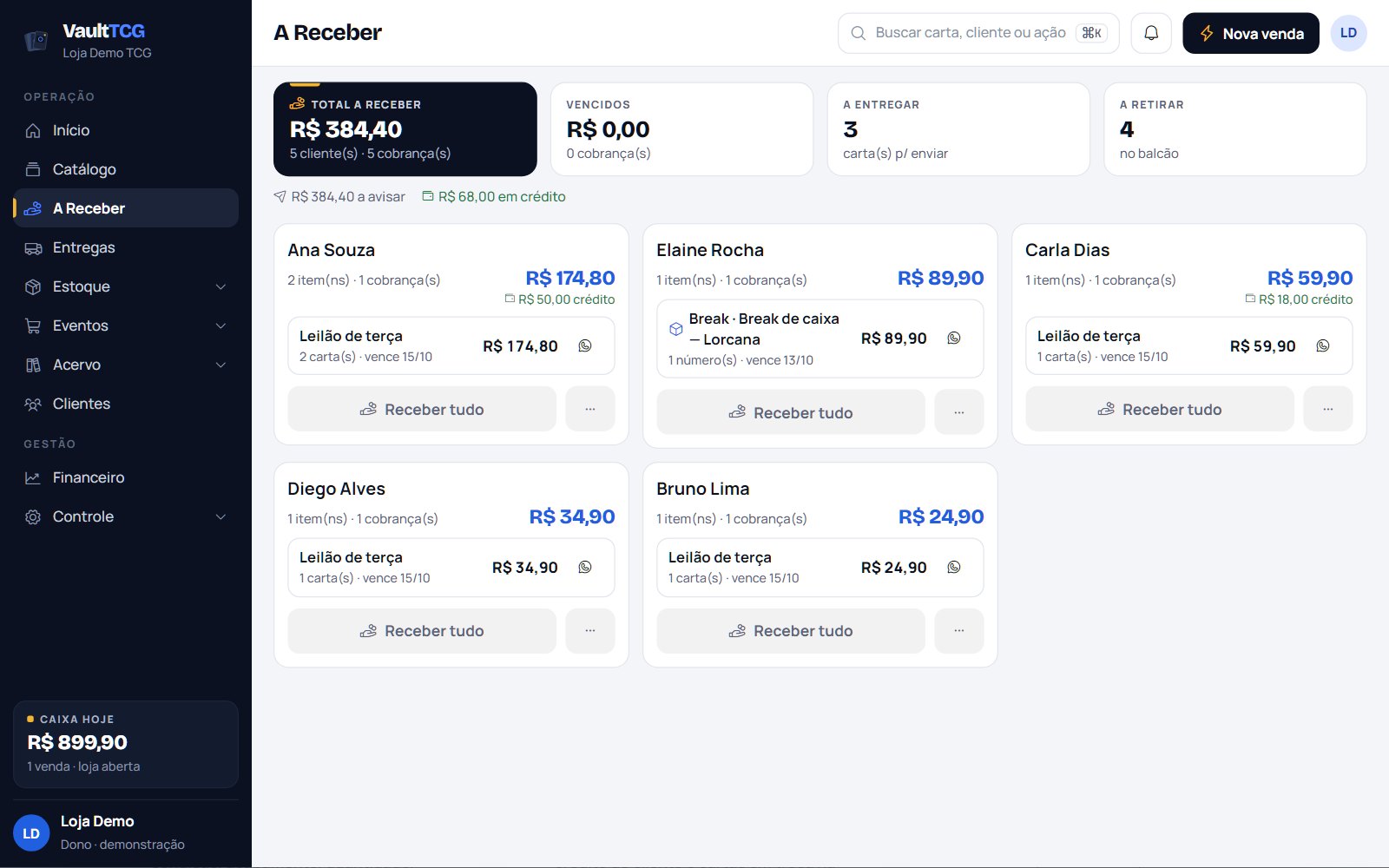Open the LD user avatar in header
The image size is (1389, 868).
click(1348, 33)
